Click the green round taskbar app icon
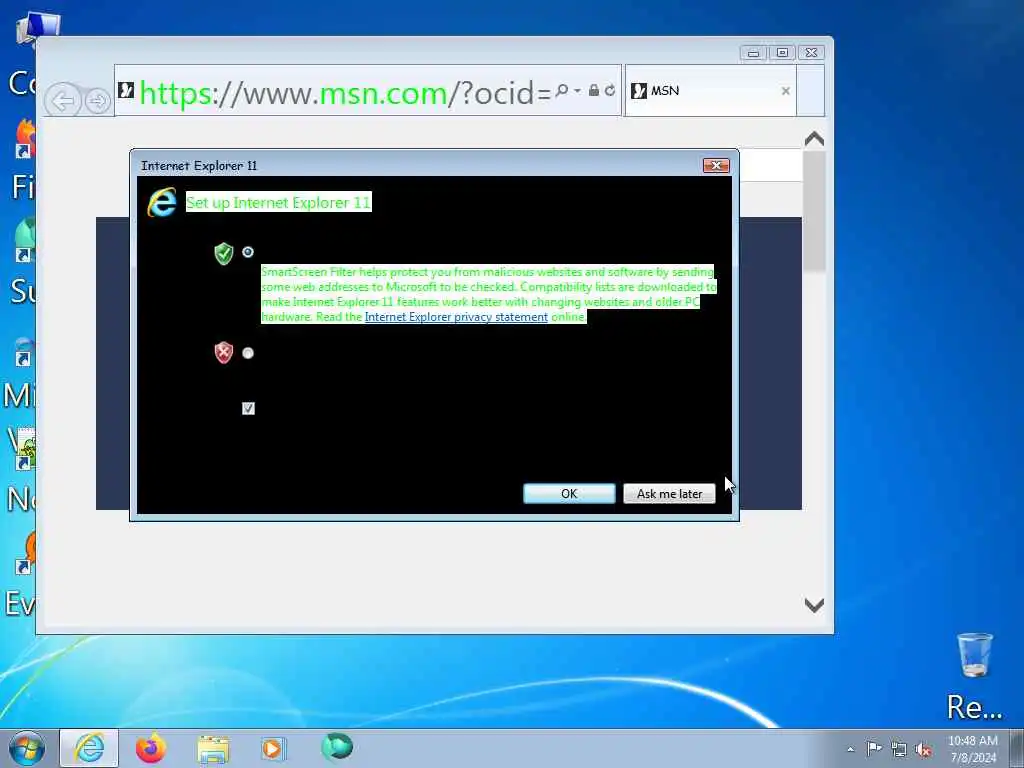 [x=337, y=747]
